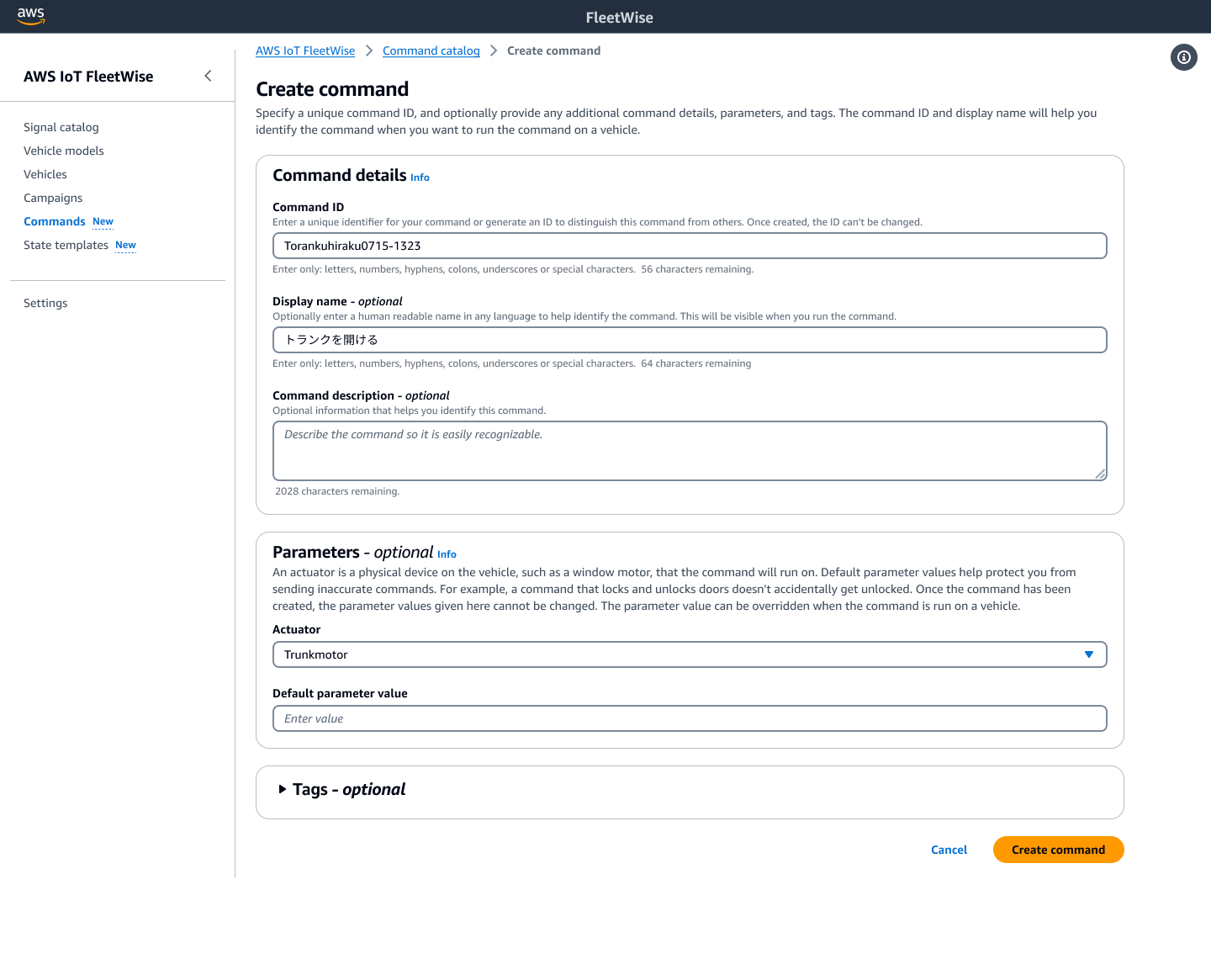1211x980 pixels.
Task: Click the Default parameter value field
Action: [x=690, y=718]
